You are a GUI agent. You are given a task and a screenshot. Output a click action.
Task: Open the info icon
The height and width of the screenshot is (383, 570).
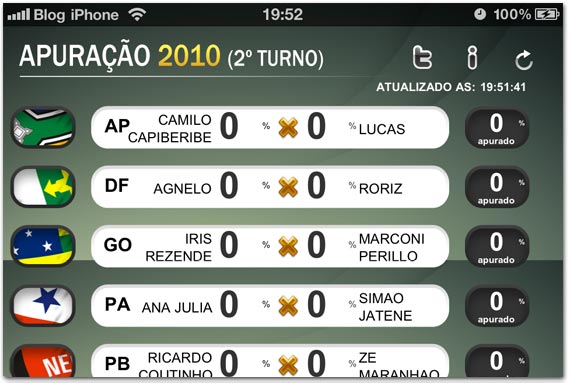click(x=472, y=57)
